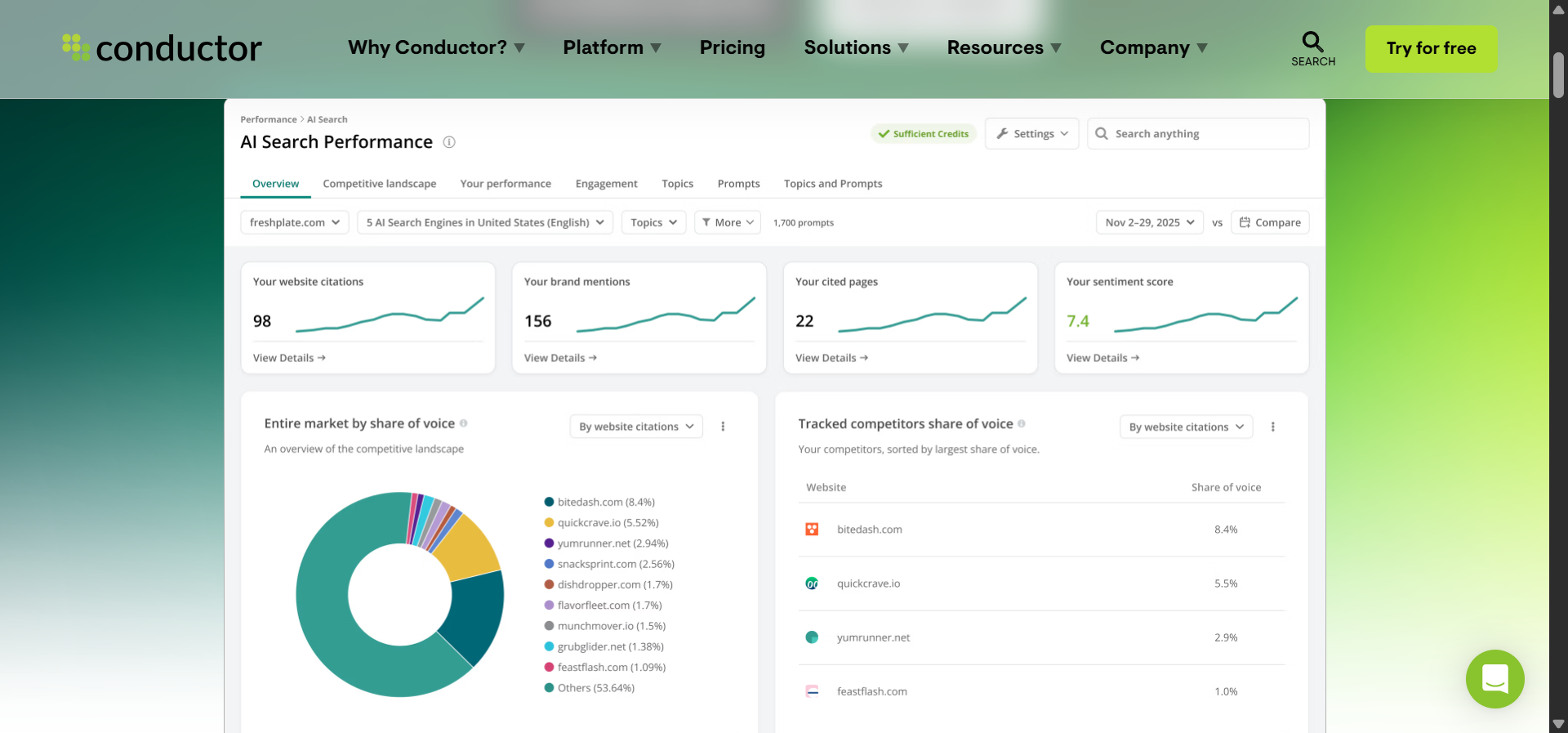Screen dimensions: 1568x733
Task: Click Try for free button
Action: 1431,49
